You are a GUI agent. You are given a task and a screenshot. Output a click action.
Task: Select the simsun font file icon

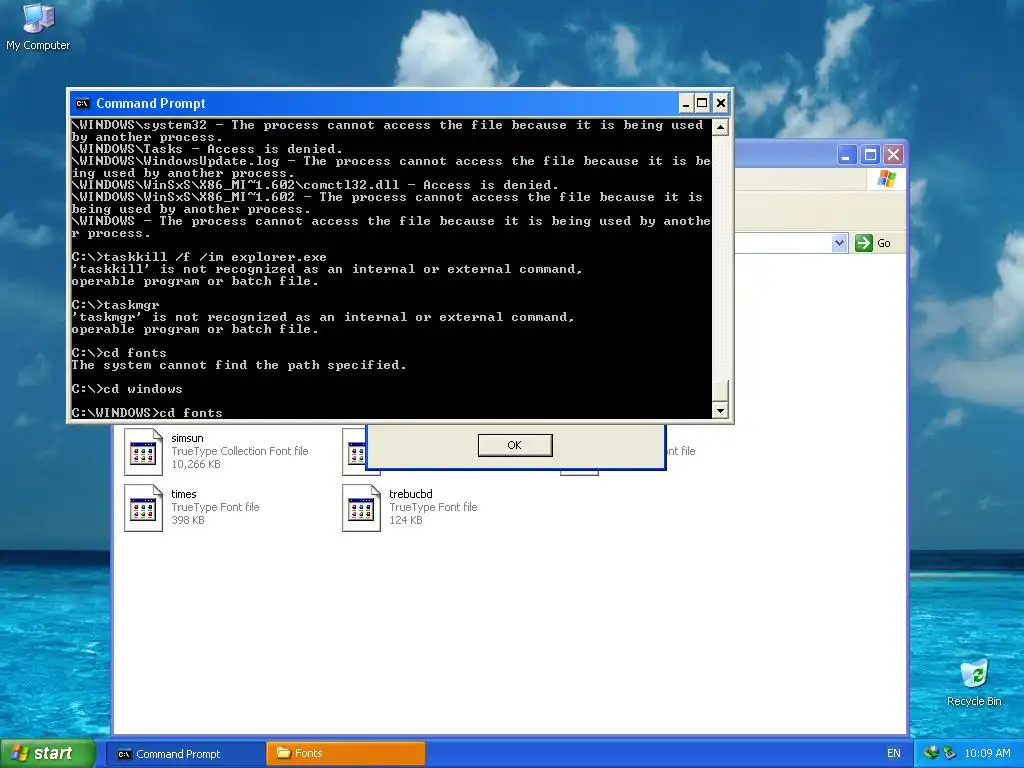tap(143, 452)
